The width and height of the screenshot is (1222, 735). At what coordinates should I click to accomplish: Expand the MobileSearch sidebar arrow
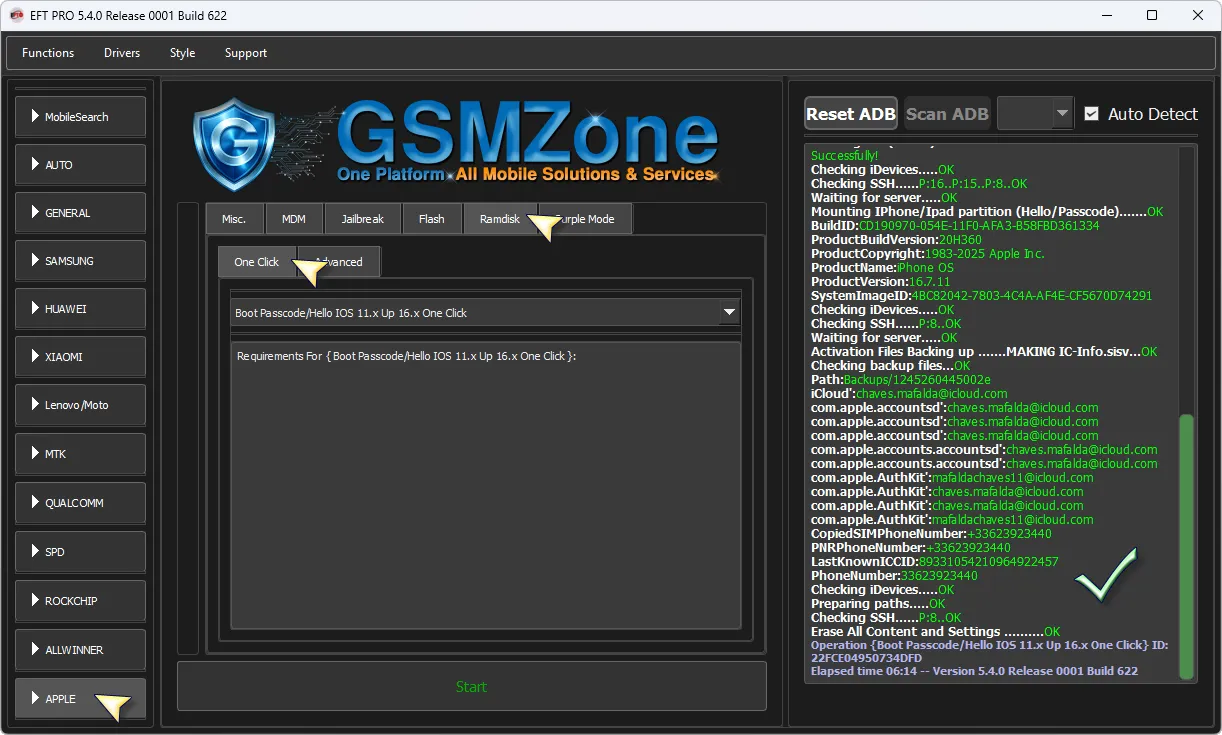pyautogui.click(x=35, y=117)
